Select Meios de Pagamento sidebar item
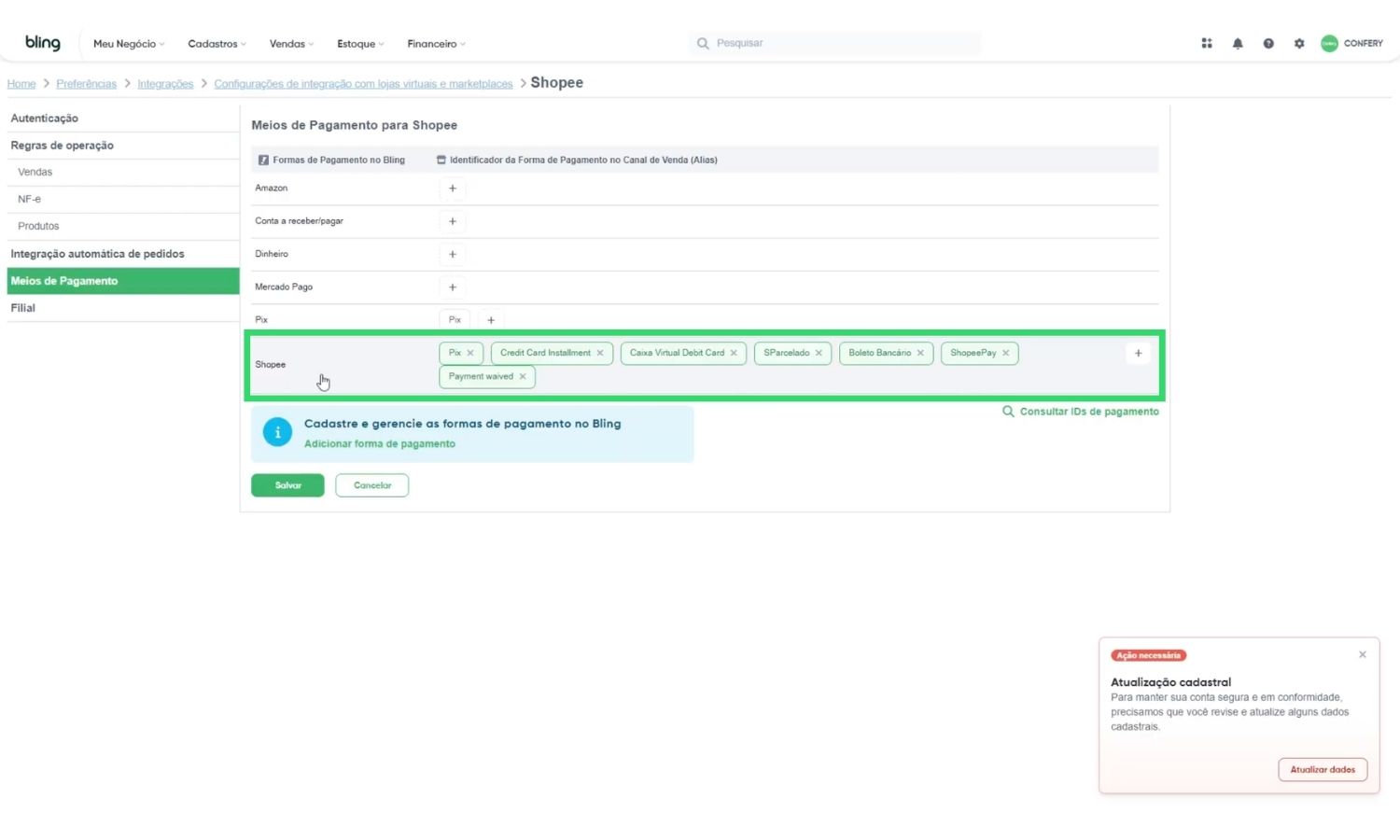The image size is (1400, 840). pyautogui.click(x=123, y=281)
